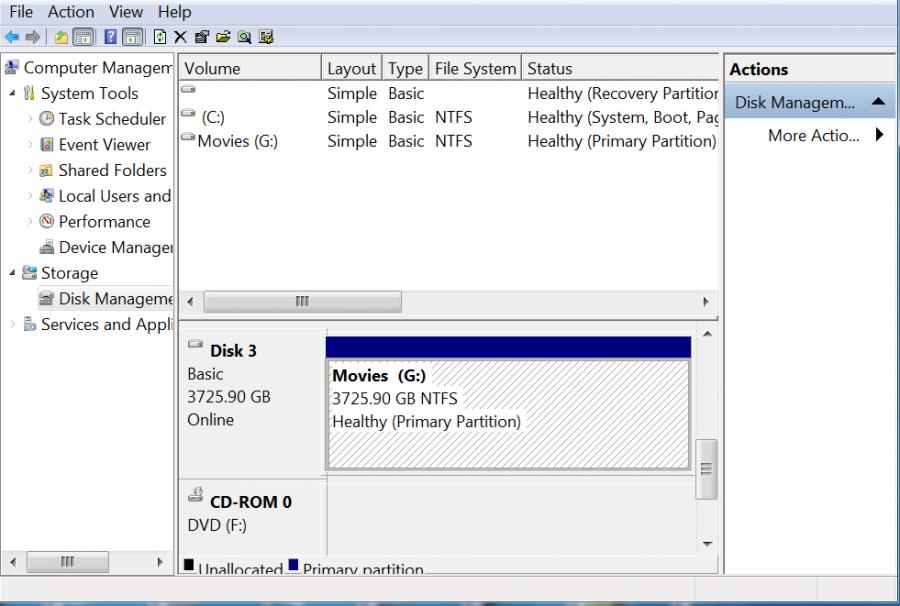The image size is (900, 606).
Task: Click the drive icon of (C:) volume
Action: click(188, 113)
